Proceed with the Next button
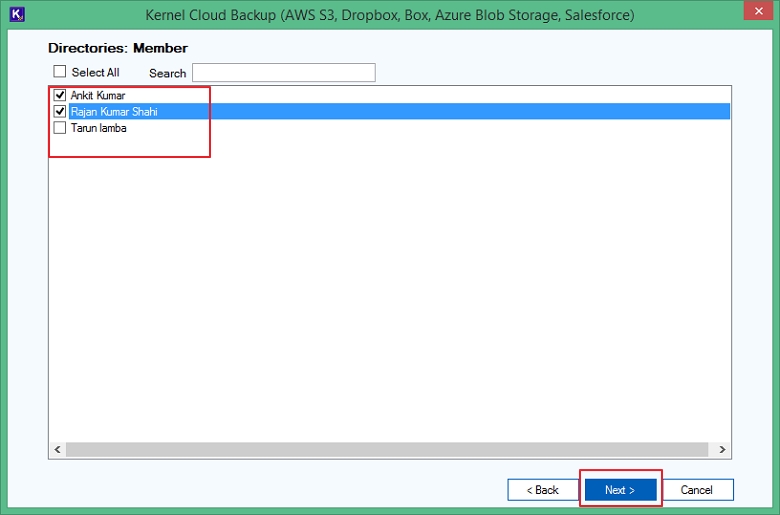 [620, 490]
